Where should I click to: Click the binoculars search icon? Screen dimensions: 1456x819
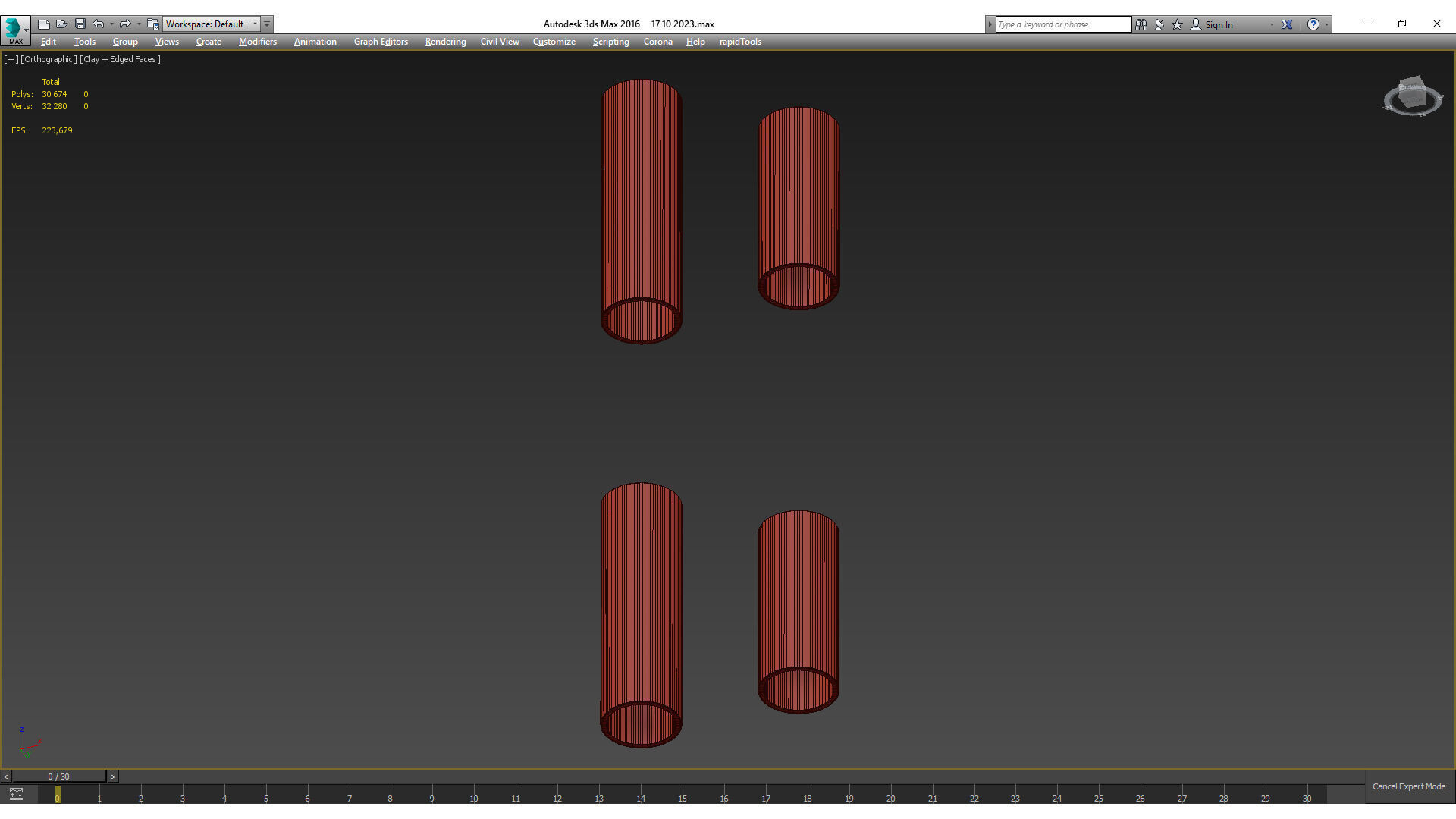[1141, 24]
